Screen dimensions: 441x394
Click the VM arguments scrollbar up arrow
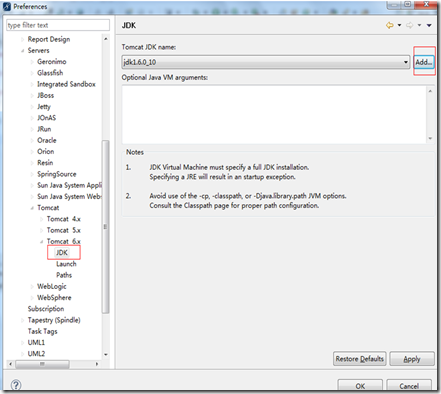[x=430, y=91]
